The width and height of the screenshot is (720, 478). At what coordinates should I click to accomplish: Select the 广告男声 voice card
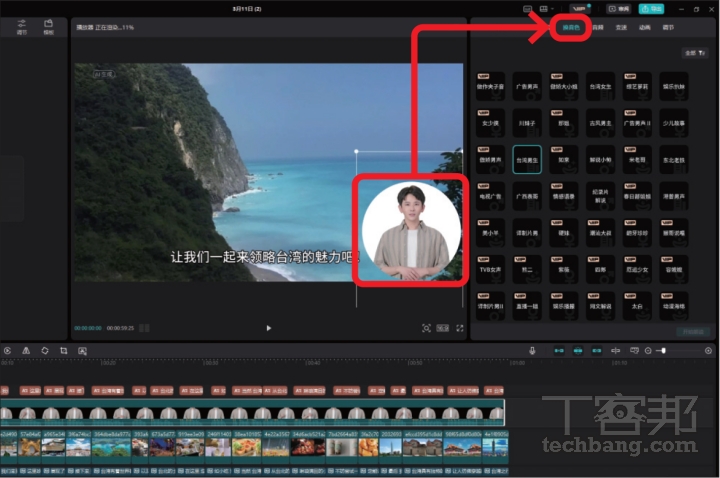click(527, 86)
